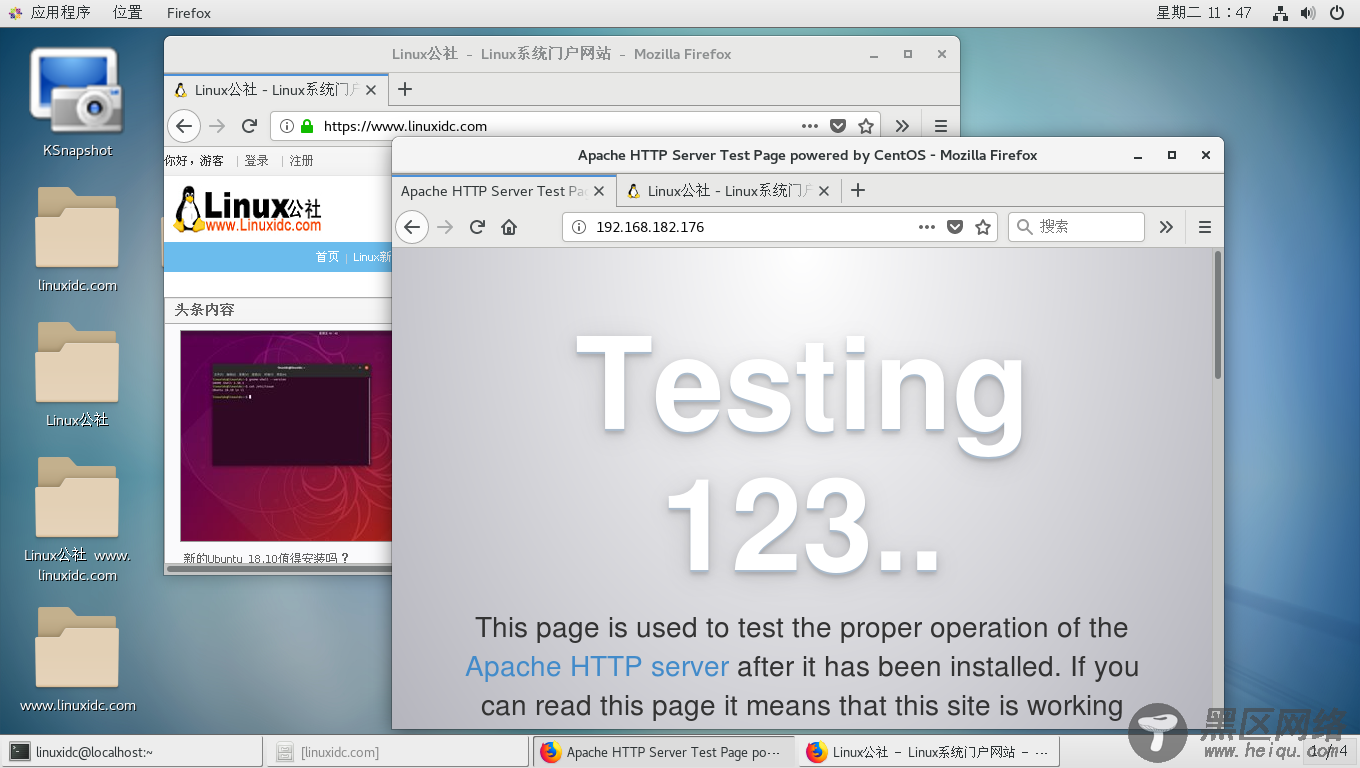1360x768 pixels.
Task: Select the www.linuxidc.com desktop folder
Action: [77, 660]
